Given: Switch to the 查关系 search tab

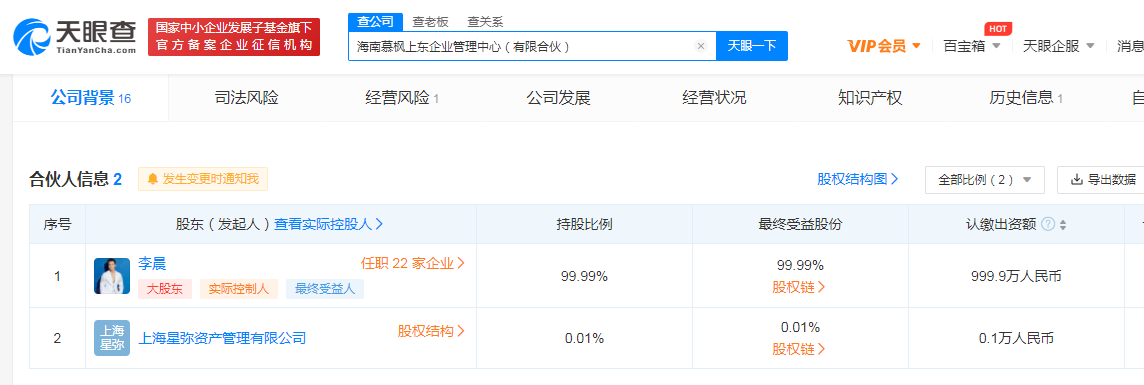Looking at the screenshot, I should coord(485,22).
